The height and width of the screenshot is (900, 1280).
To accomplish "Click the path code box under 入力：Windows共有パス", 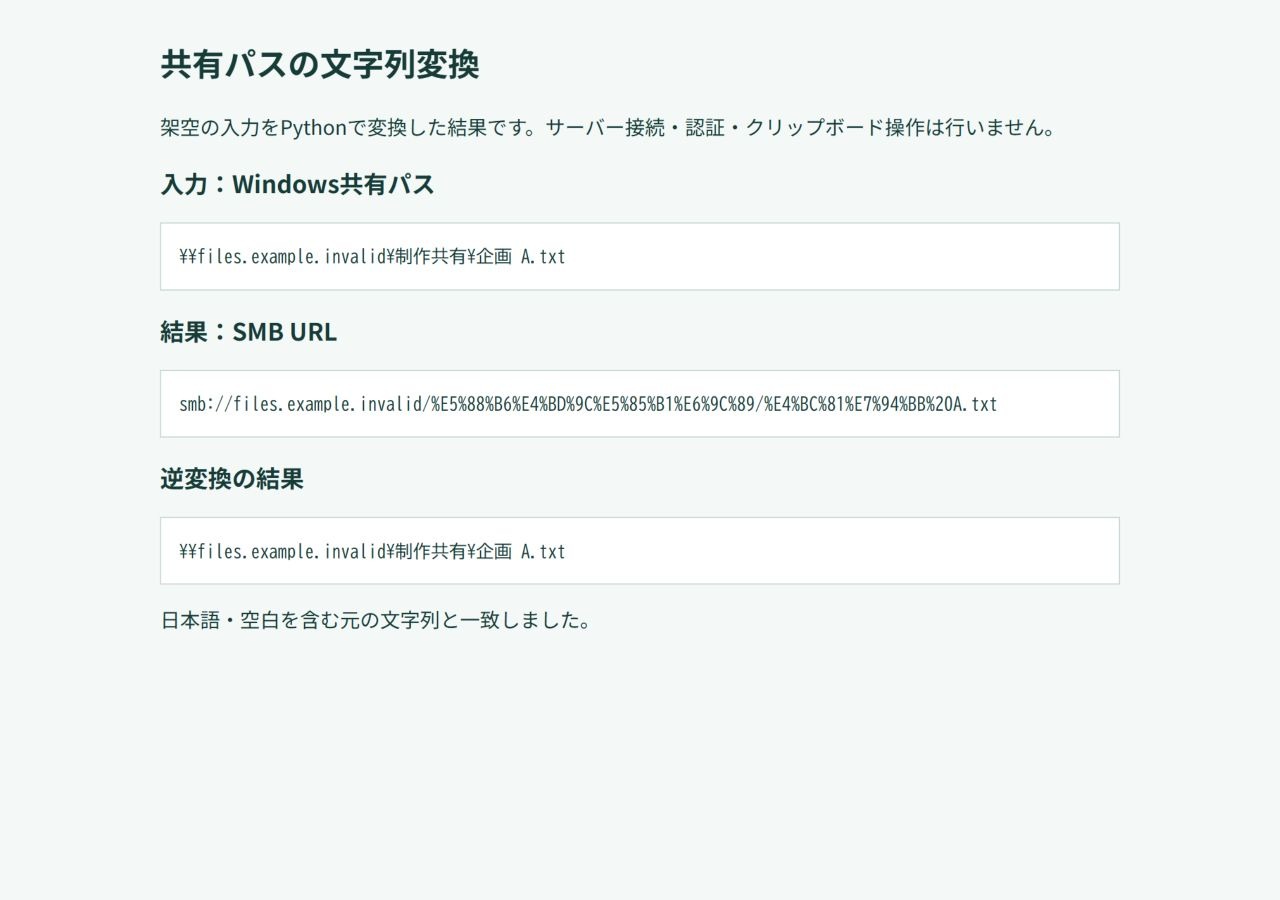I will pyautogui.click(x=640, y=256).
